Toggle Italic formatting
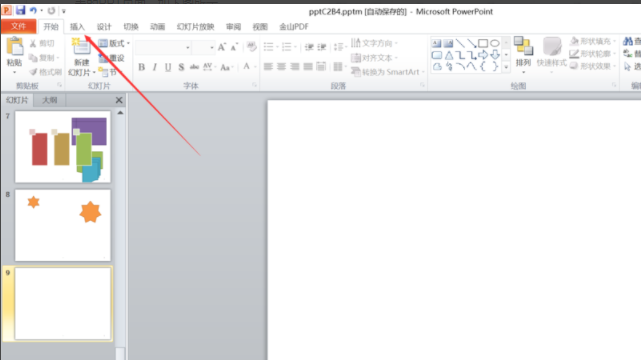 (x=155, y=67)
